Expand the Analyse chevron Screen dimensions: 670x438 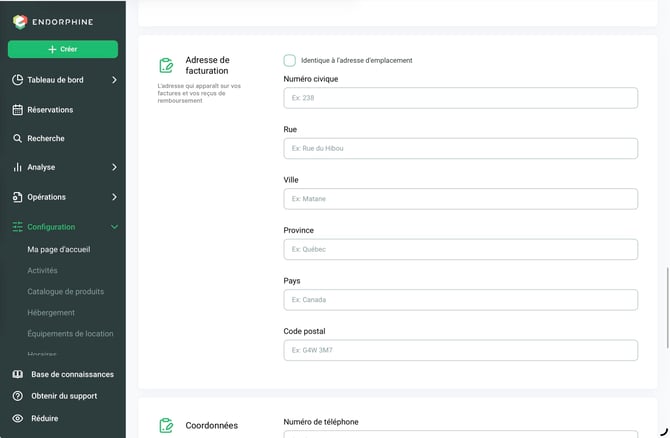pyautogui.click(x=114, y=167)
